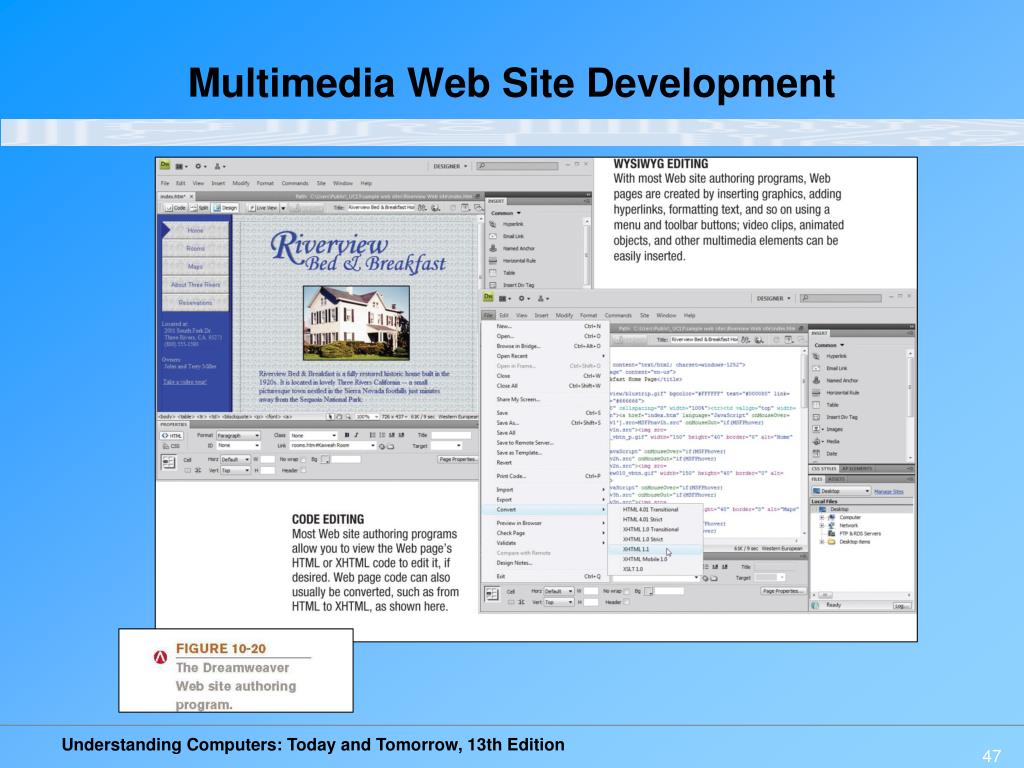Click the Images icon in front window's Insert panel
The height and width of the screenshot is (768, 1024).
tap(816, 429)
